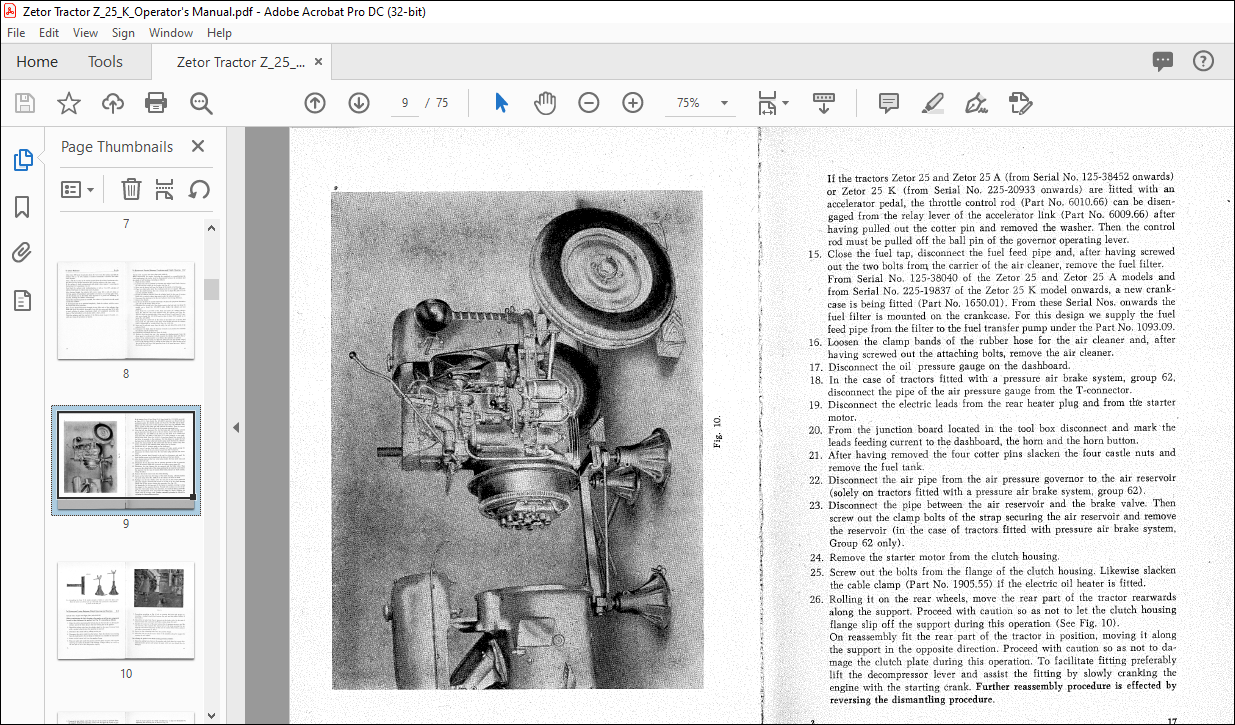Open the Bookmarks panel in sidebar
The height and width of the screenshot is (725, 1235).
coord(22,207)
